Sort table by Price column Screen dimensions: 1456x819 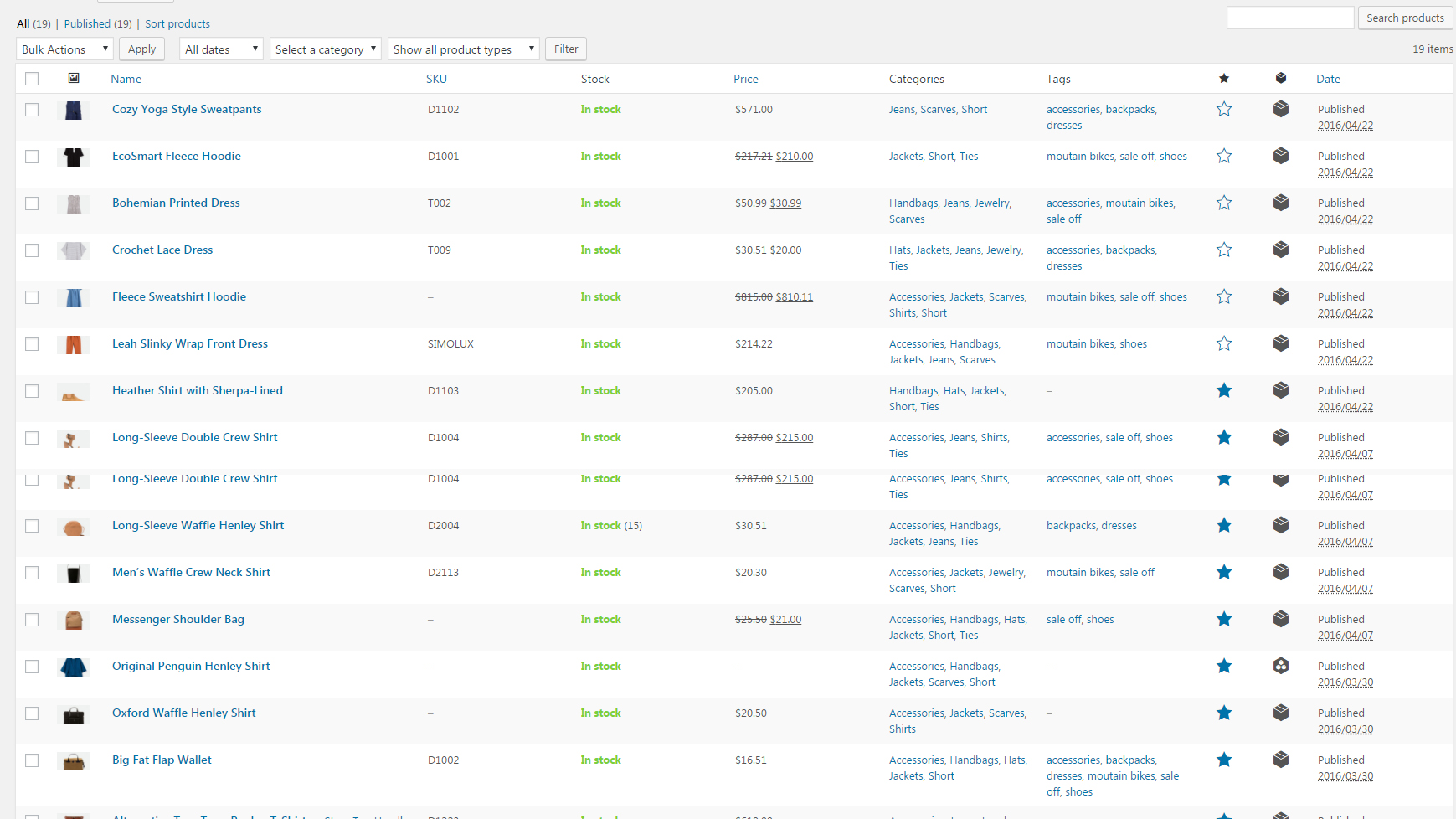tap(746, 79)
